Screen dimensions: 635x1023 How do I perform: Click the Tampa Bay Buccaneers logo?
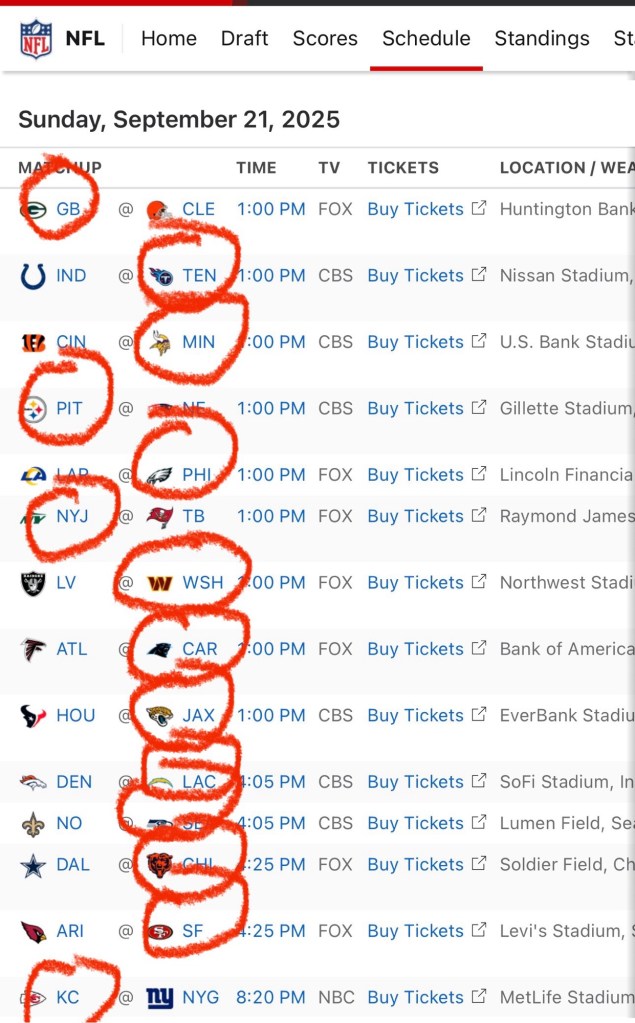pyautogui.click(x=159, y=517)
